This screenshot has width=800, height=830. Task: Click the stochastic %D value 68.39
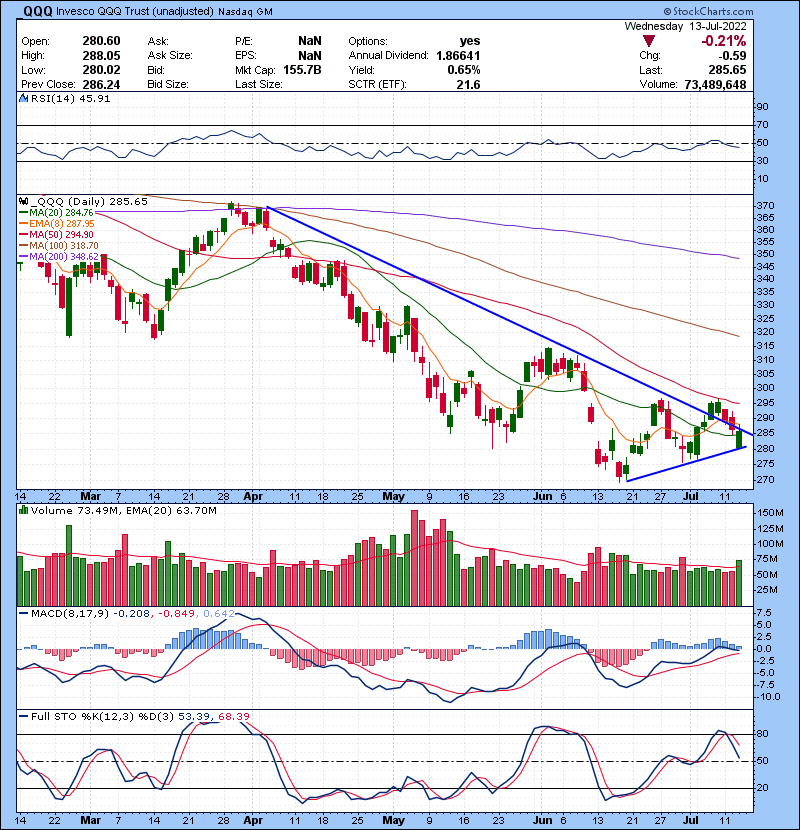tap(233, 717)
